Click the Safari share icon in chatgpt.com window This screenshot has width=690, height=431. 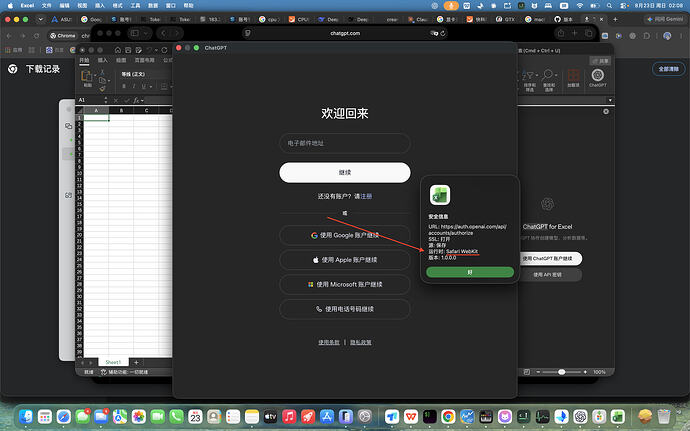[561, 33]
